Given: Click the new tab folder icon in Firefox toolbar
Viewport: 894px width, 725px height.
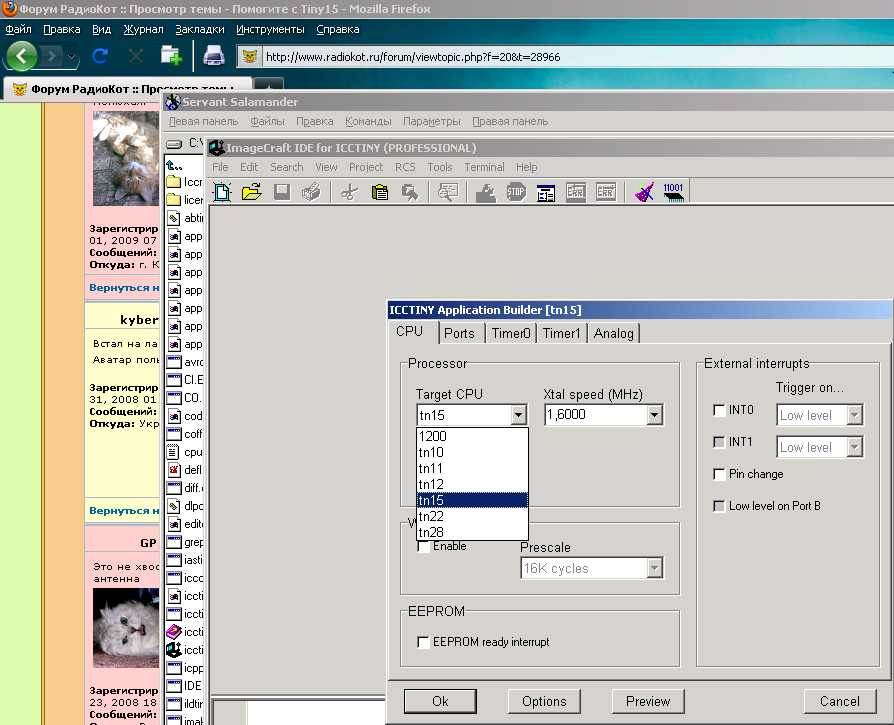Looking at the screenshot, I should click(x=171, y=55).
